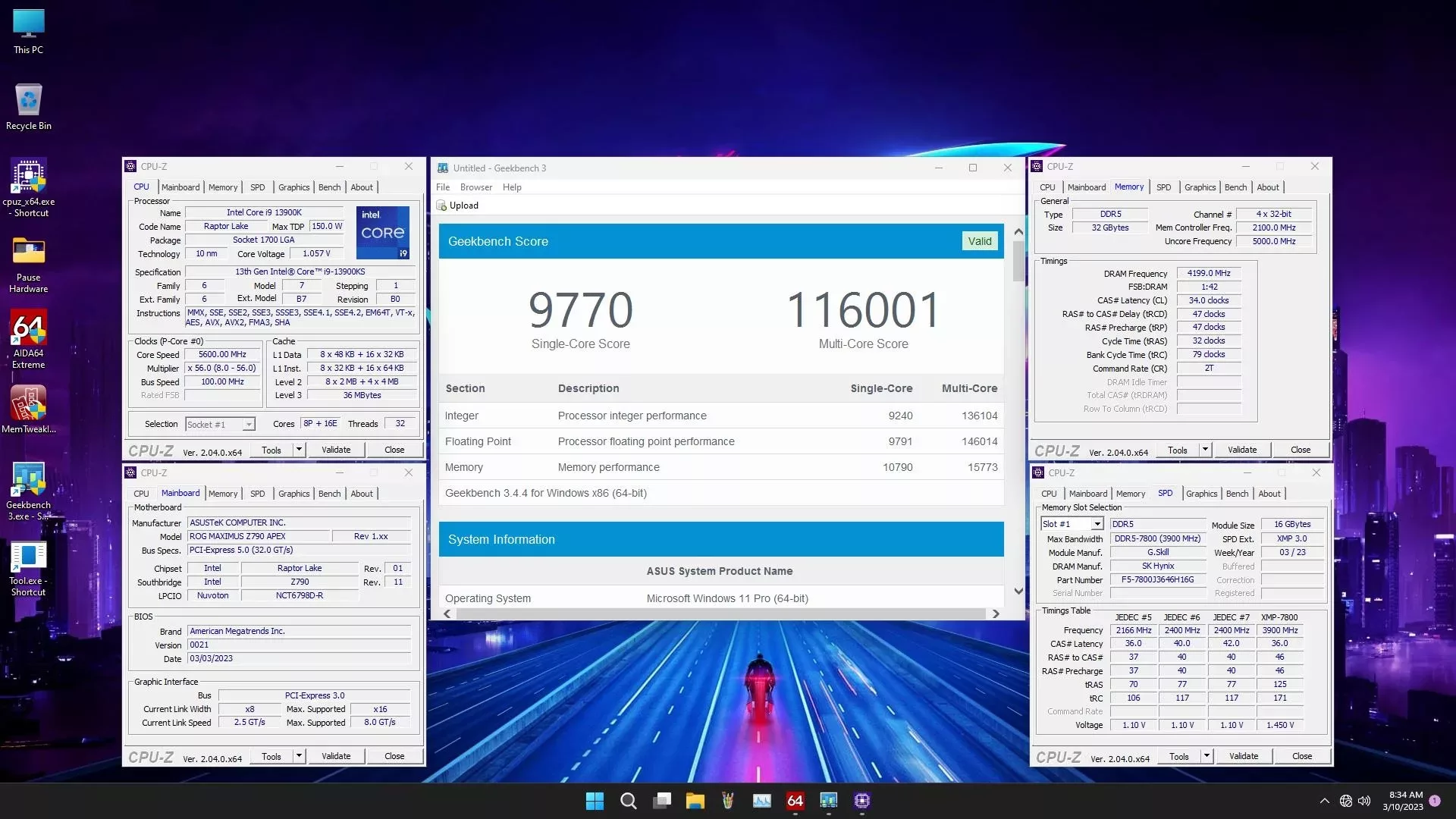Open the Recycle Bin
The width and height of the screenshot is (1456, 819).
(x=28, y=101)
